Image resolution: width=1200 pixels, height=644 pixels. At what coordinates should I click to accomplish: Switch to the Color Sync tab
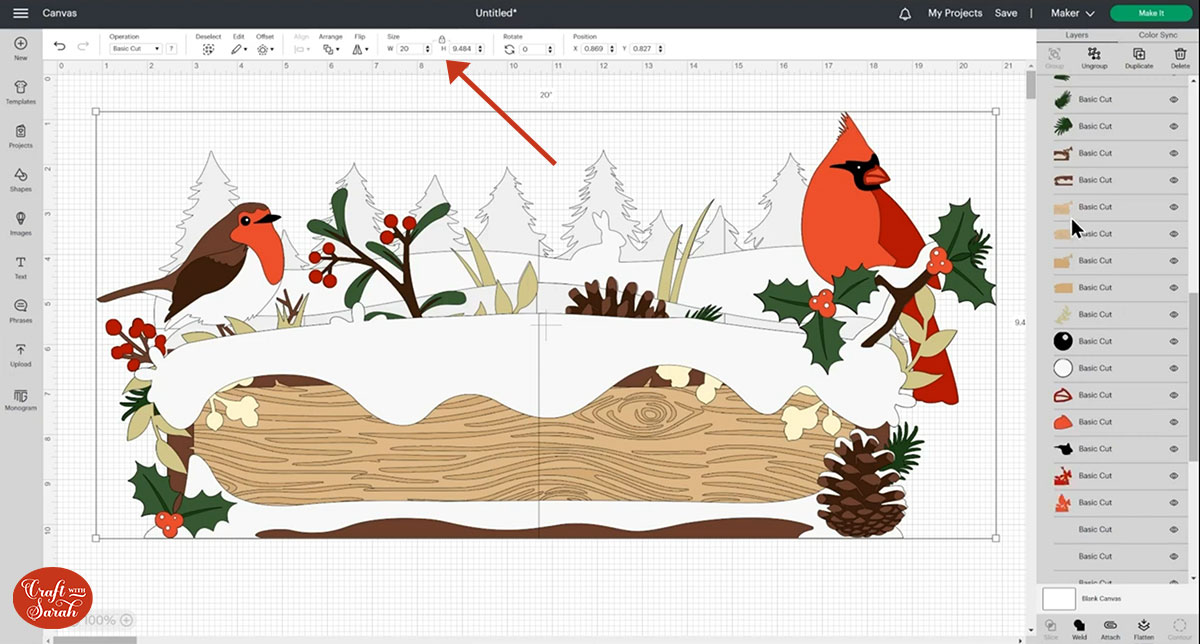(x=1158, y=35)
